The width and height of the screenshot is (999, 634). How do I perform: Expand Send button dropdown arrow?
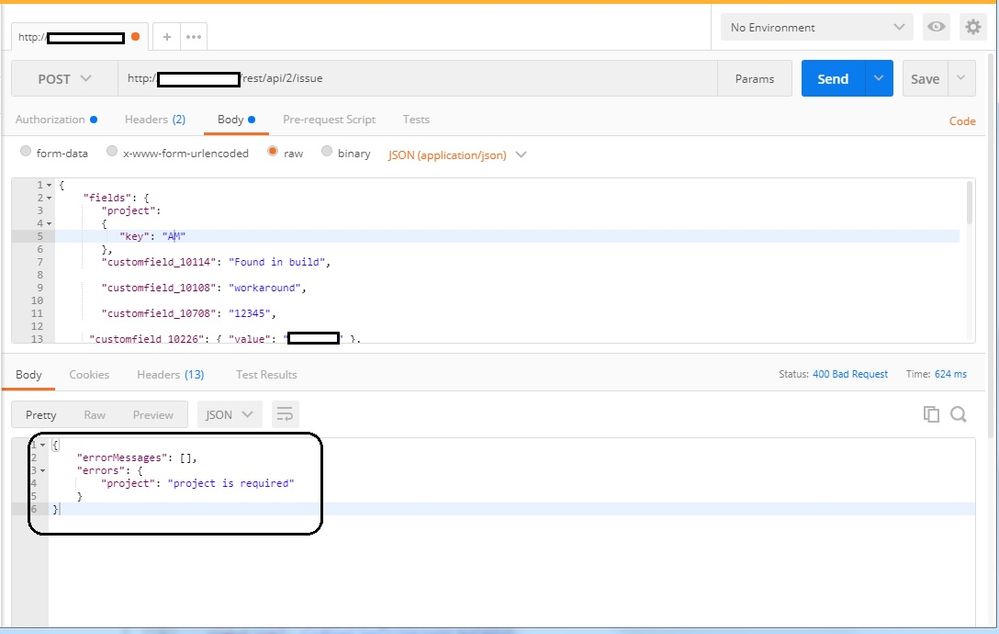[x=879, y=78]
